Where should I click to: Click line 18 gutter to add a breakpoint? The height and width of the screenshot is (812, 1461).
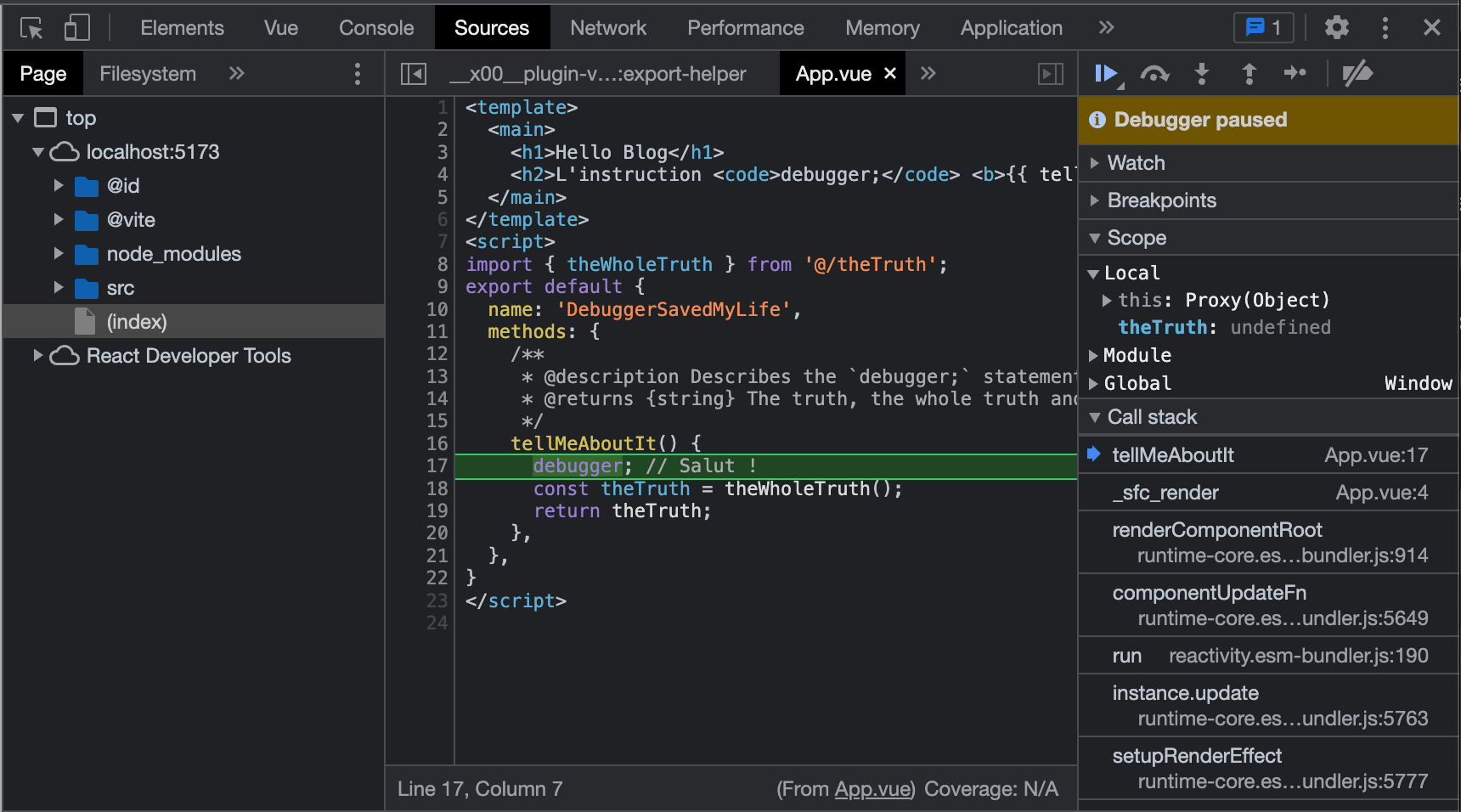click(x=436, y=488)
